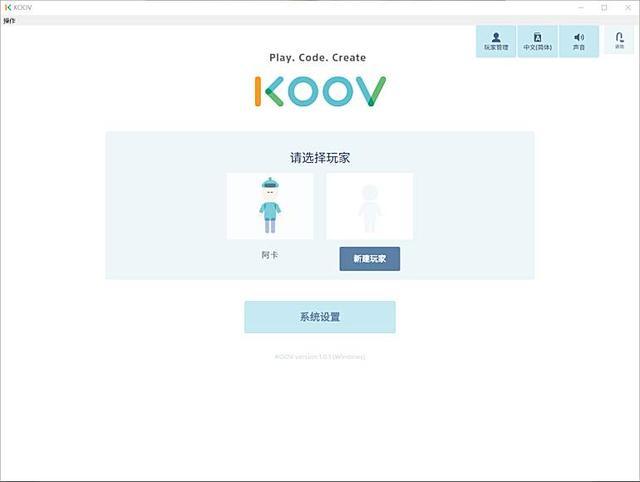Toggle the sound (声音) button
This screenshot has width=640, height=482.
click(579, 41)
